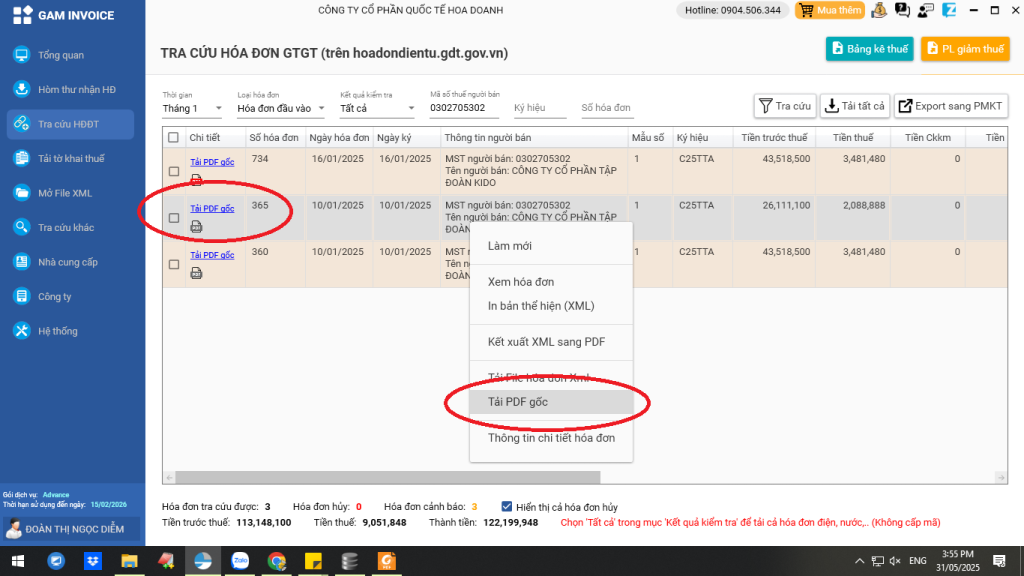Open the Công ty section

click(x=55, y=296)
